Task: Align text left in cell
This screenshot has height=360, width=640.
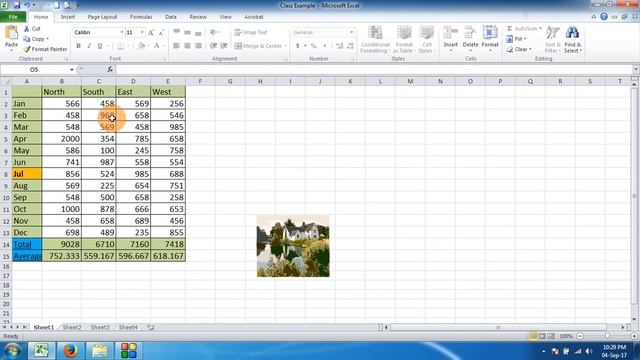Action: [176, 46]
